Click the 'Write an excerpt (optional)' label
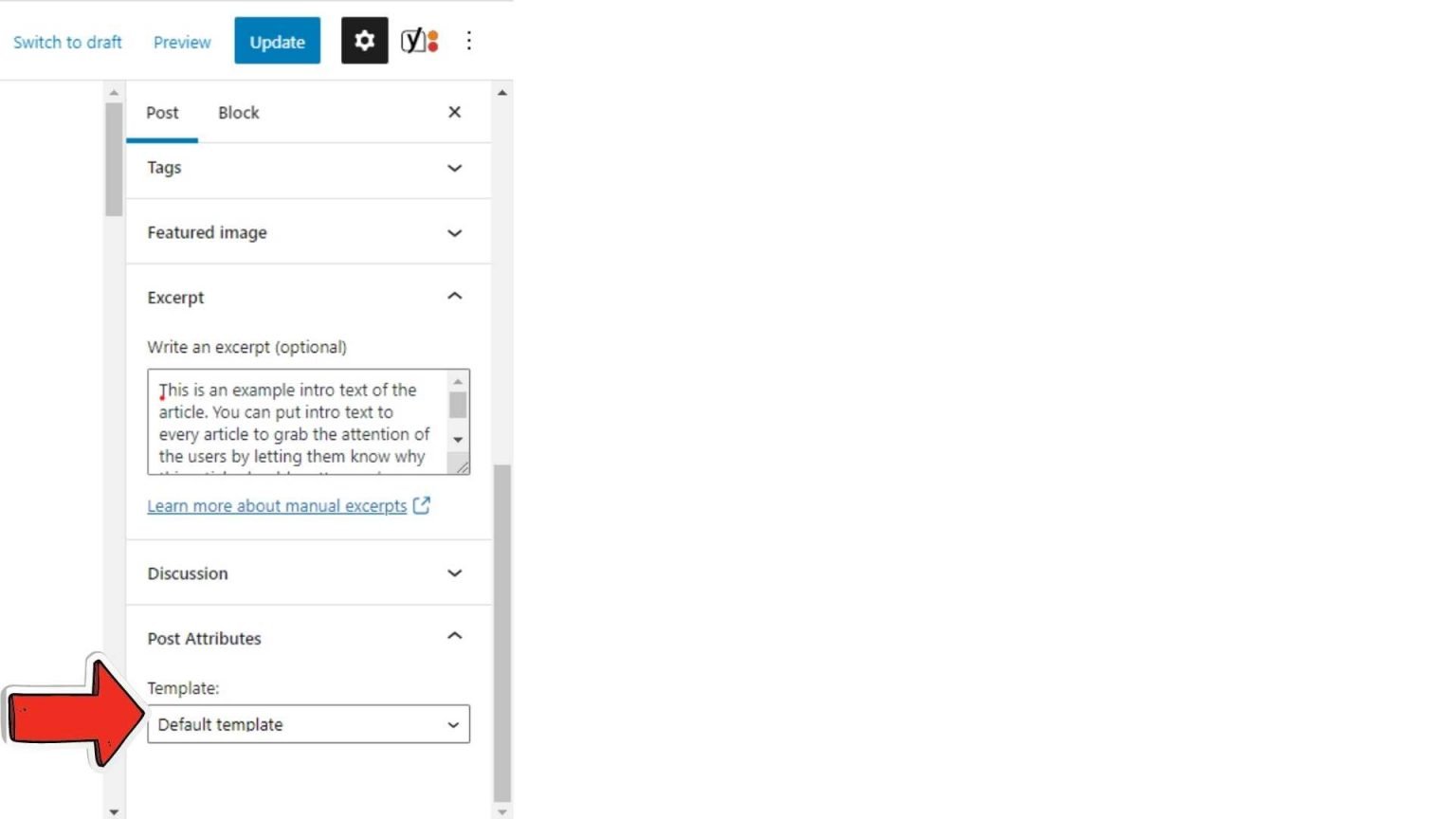Image resolution: width=1456 pixels, height=819 pixels. point(246,347)
